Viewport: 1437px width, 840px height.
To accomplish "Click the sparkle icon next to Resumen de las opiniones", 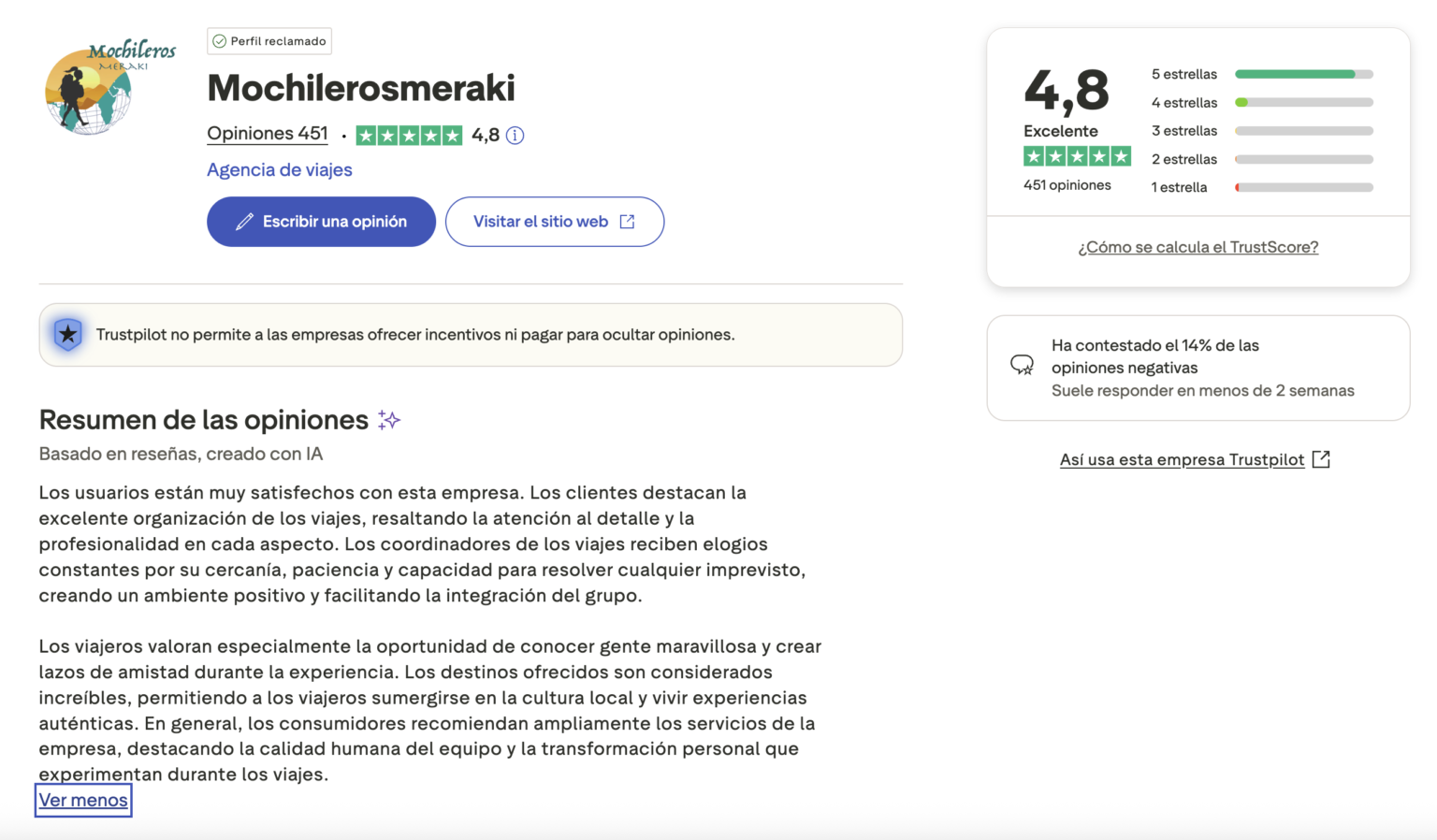I will coord(389,420).
